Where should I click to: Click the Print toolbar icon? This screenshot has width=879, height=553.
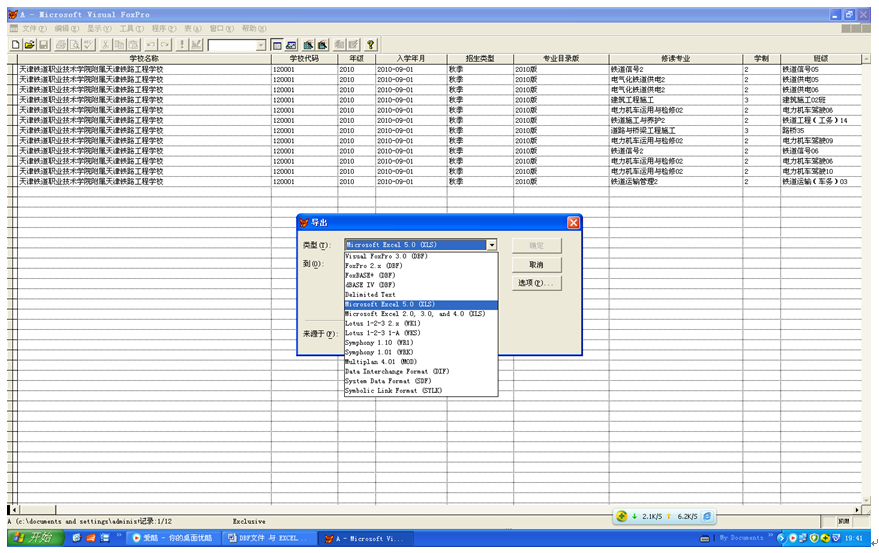click(x=61, y=45)
